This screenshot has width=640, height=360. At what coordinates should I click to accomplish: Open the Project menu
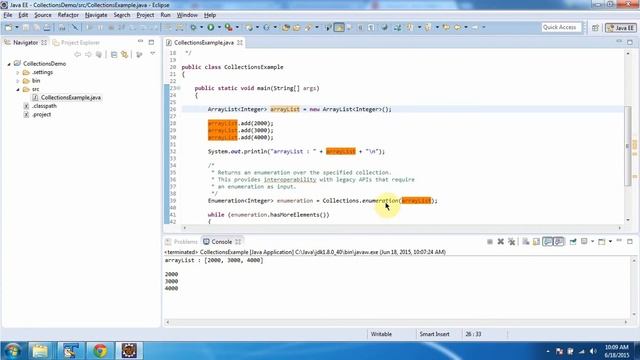[145, 15]
